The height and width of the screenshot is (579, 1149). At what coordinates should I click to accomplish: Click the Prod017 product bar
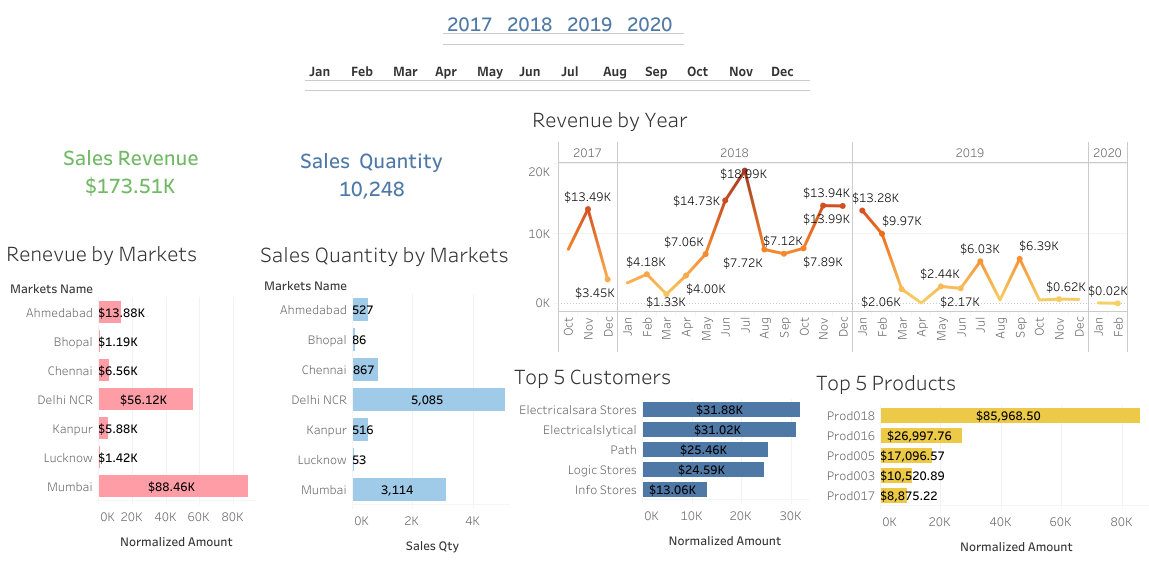coord(893,495)
